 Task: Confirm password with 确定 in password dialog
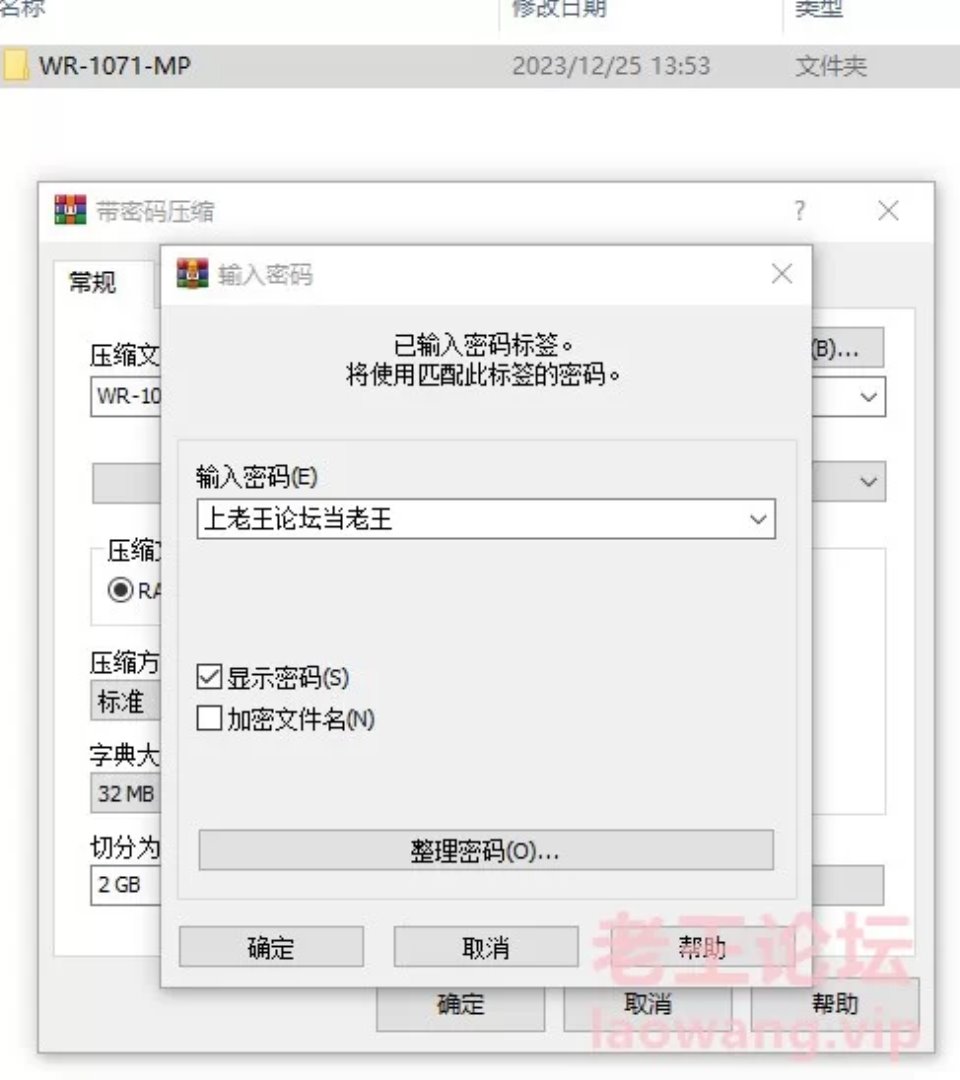(x=271, y=947)
